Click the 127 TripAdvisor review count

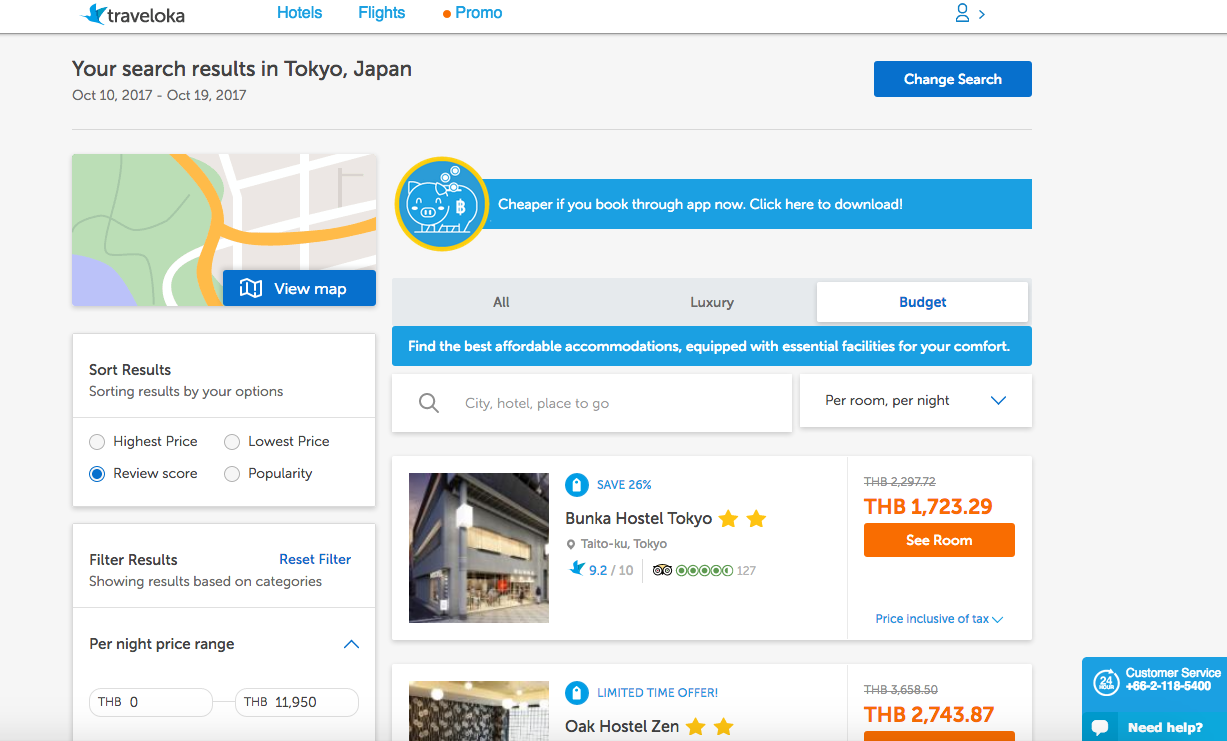pos(746,571)
